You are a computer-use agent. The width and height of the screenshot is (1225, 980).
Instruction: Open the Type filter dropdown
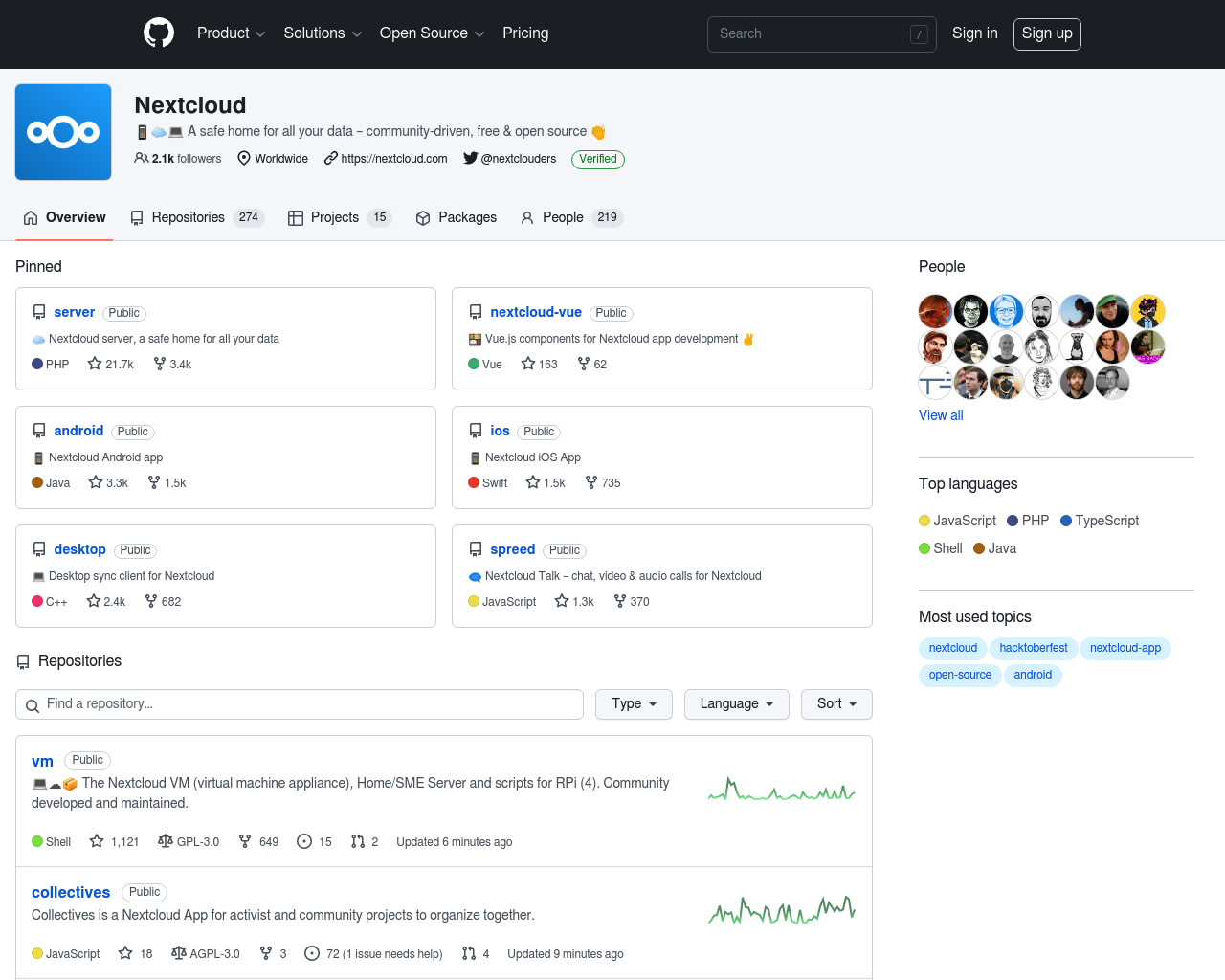(634, 704)
